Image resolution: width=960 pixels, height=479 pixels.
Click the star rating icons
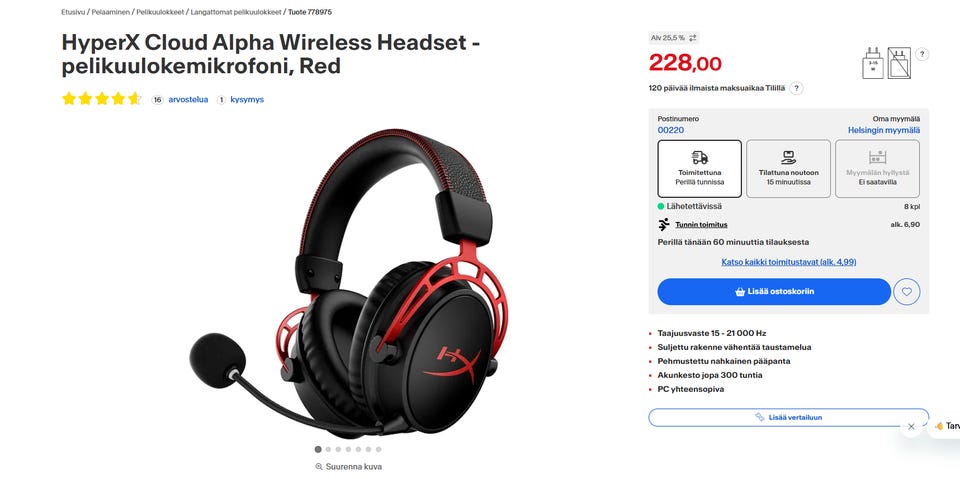[102, 99]
